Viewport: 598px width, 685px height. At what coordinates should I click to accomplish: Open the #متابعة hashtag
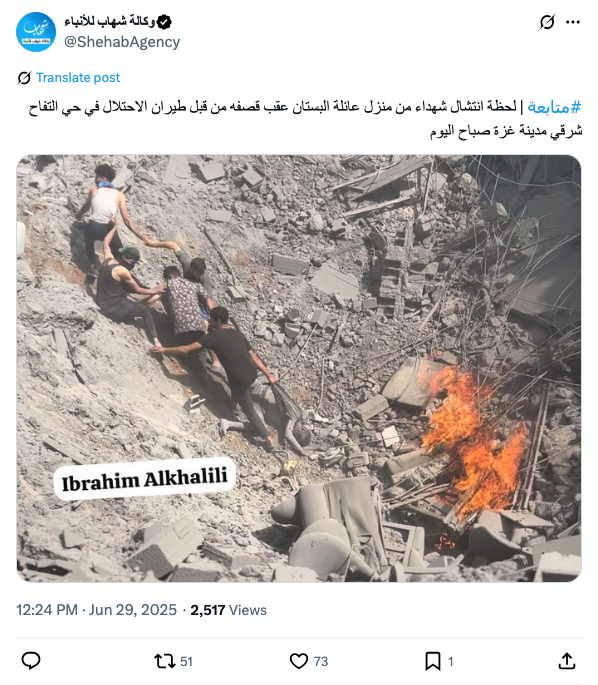[554, 107]
